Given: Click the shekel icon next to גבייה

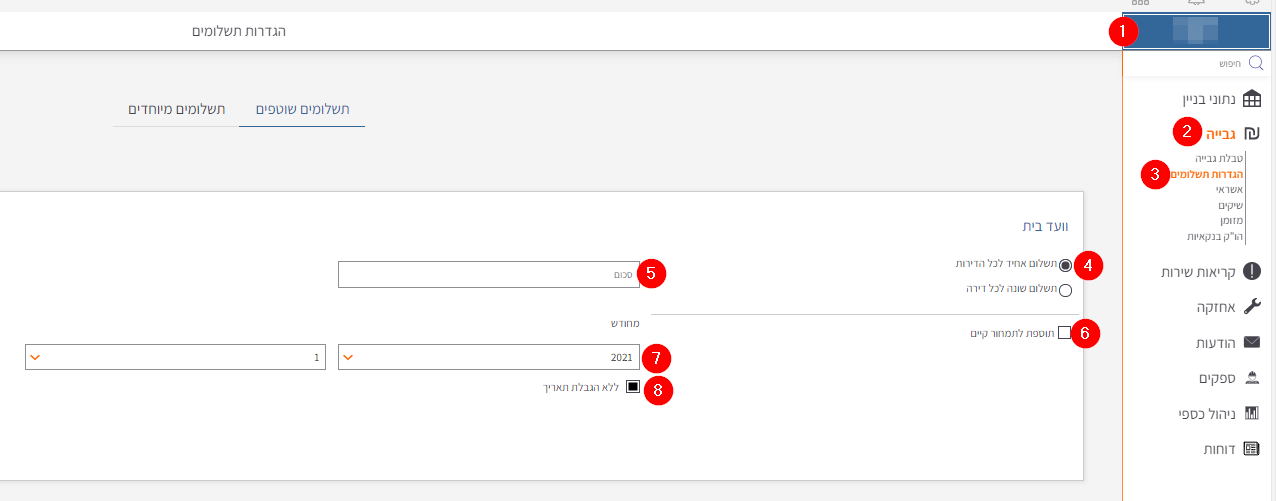Looking at the screenshot, I should pos(1251,132).
